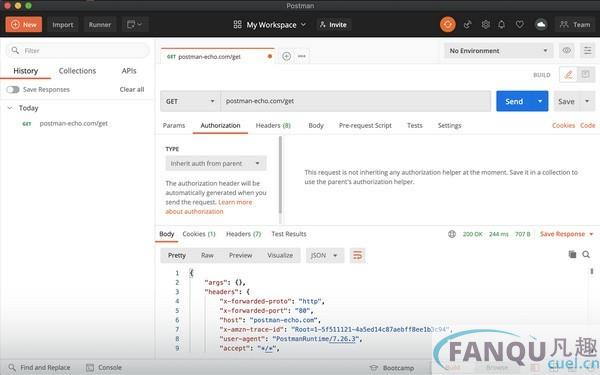Select response Body tab

tap(167, 234)
